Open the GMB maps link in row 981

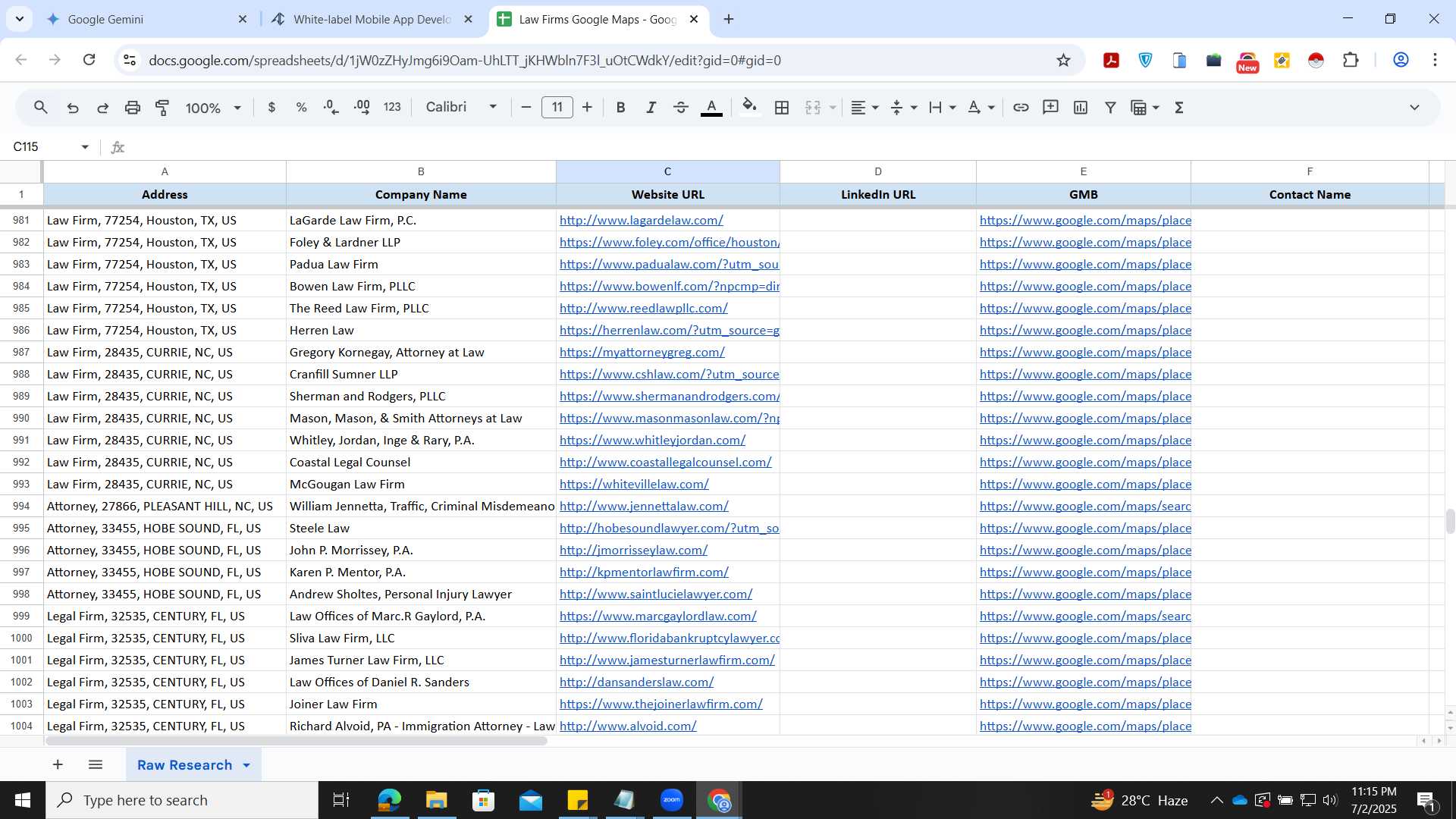[1085, 221]
